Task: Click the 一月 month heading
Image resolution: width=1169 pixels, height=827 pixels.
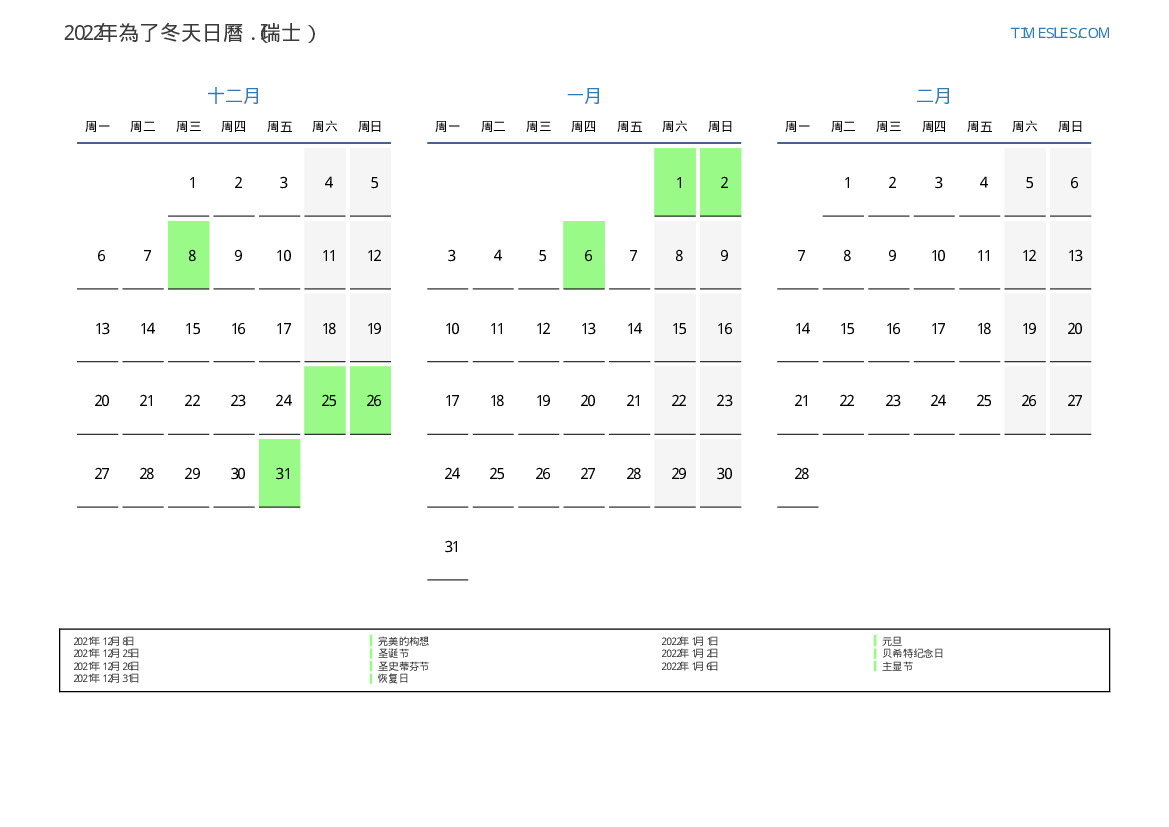Action: click(584, 96)
